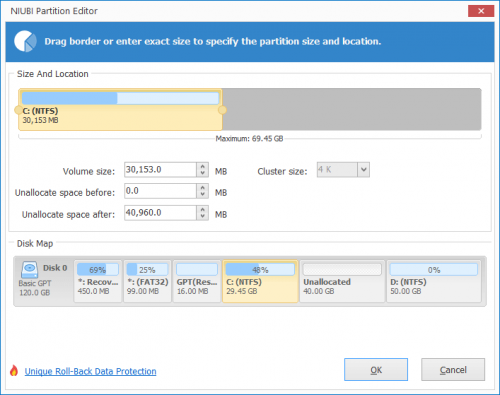Select the Unallocated 40.00 GB block
This screenshot has height=395, width=500.
click(x=342, y=281)
